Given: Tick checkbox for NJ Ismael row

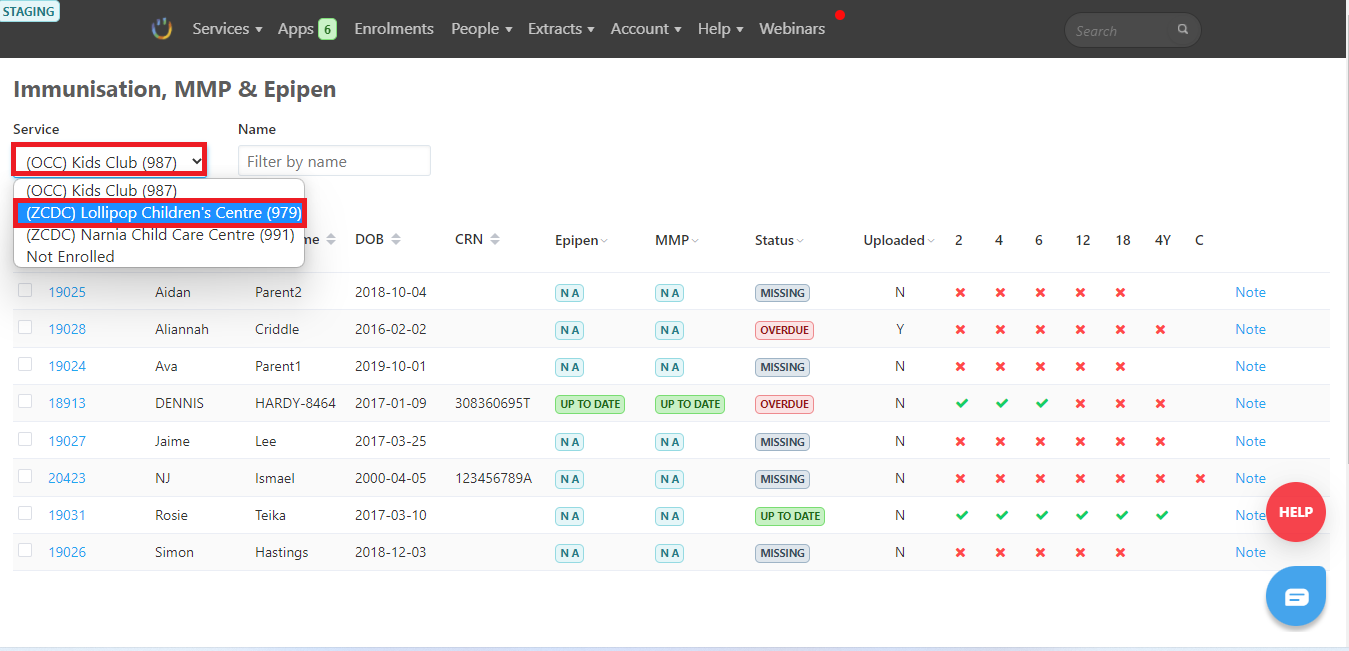Looking at the screenshot, I should (25, 476).
